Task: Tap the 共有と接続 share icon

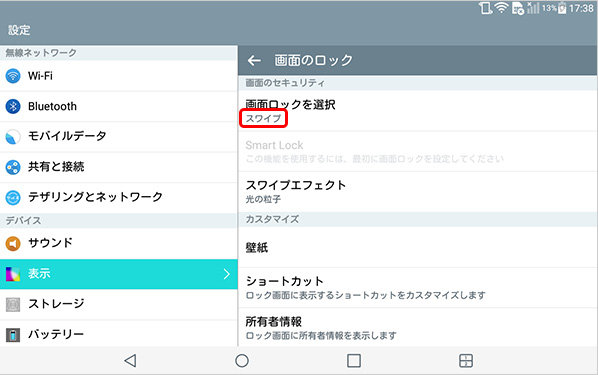Action: pos(13,167)
